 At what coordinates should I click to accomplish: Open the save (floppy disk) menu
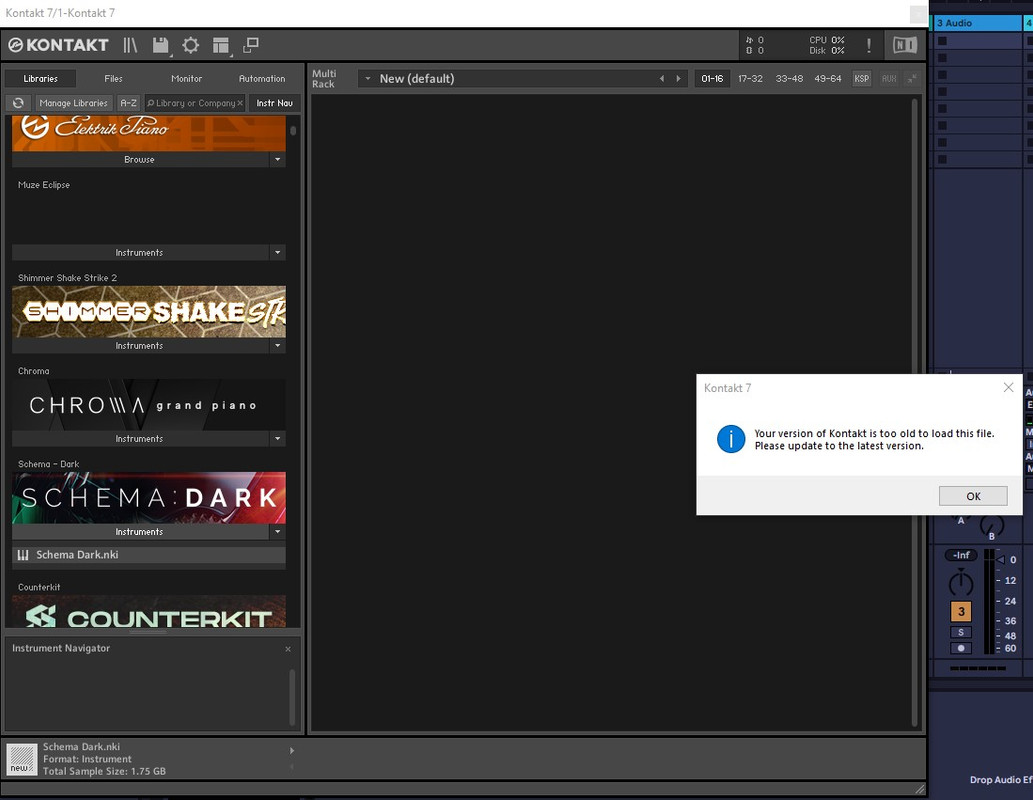click(160, 45)
